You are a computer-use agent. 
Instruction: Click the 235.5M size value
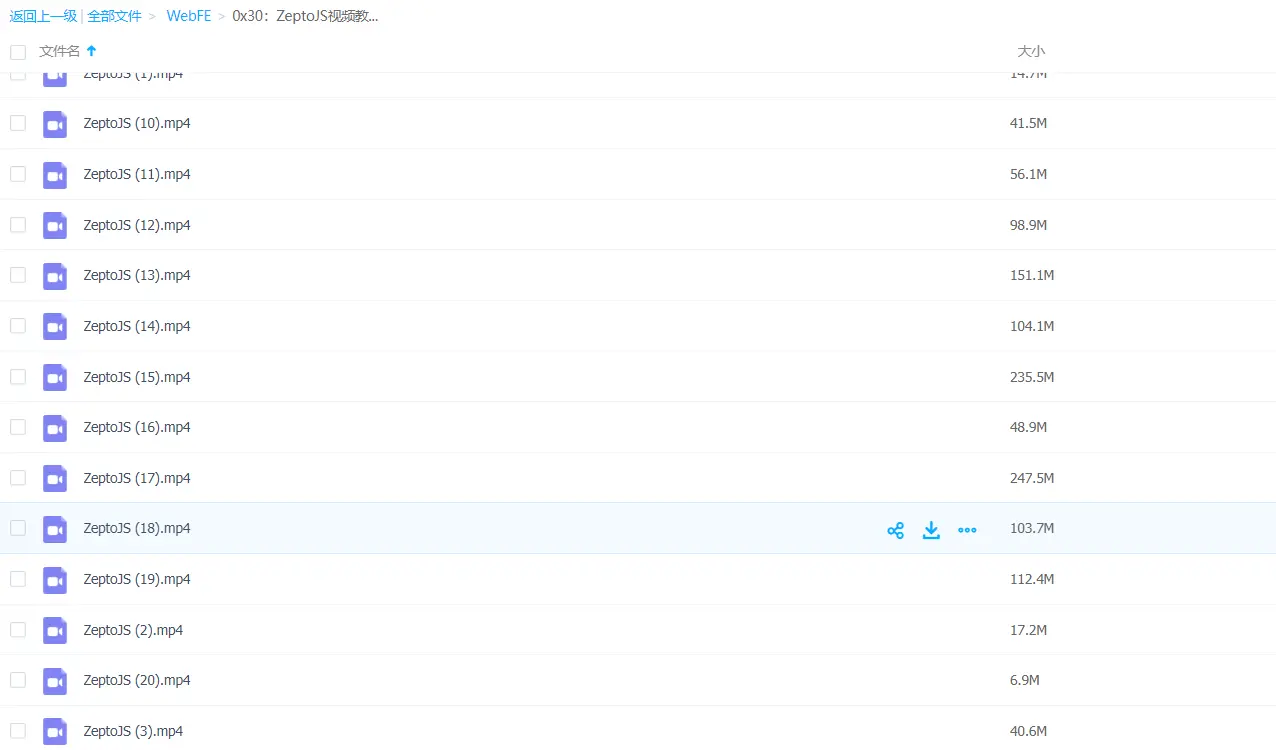[x=1032, y=377]
